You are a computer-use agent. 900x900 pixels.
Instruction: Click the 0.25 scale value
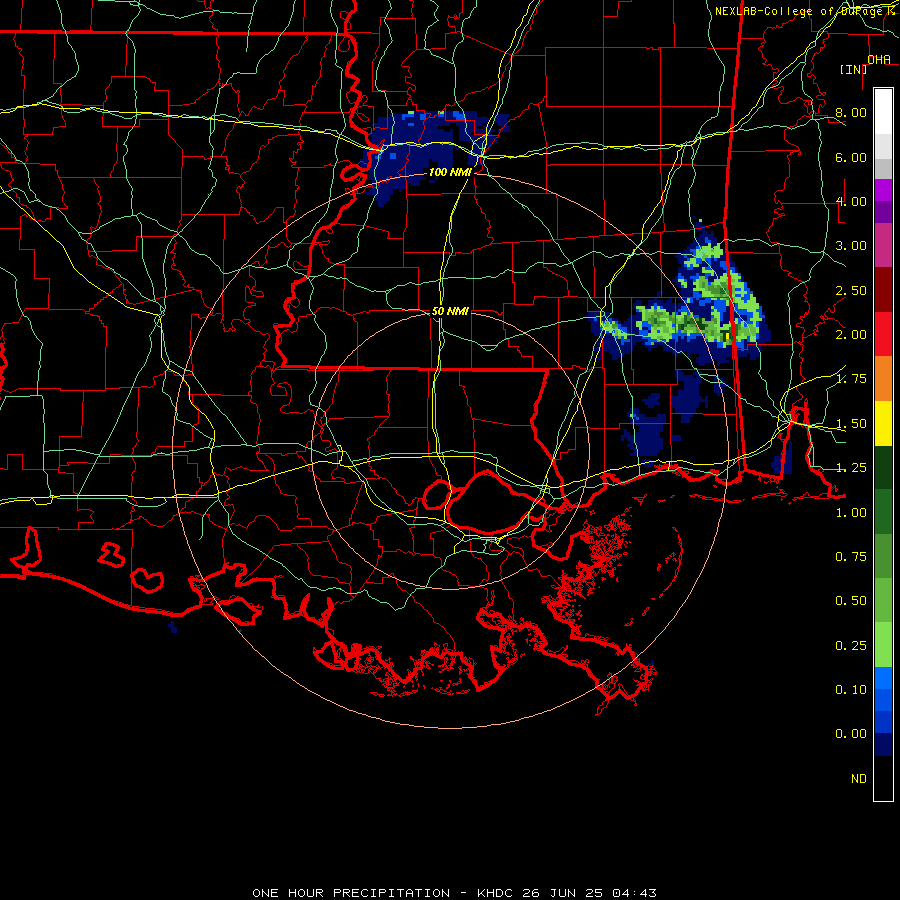coord(851,646)
